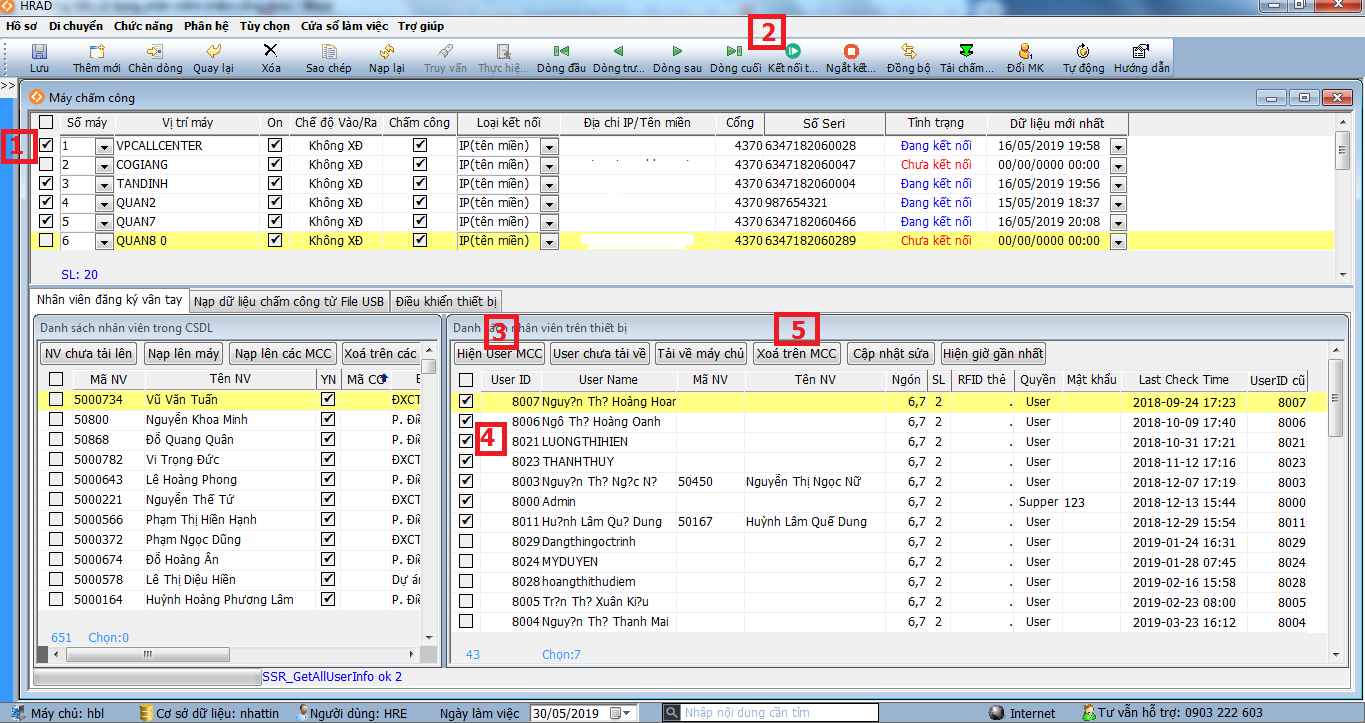Uncheck the VPCALLCENTER machine row checkbox
Viewport: 1365px width, 723px height.
(46, 146)
